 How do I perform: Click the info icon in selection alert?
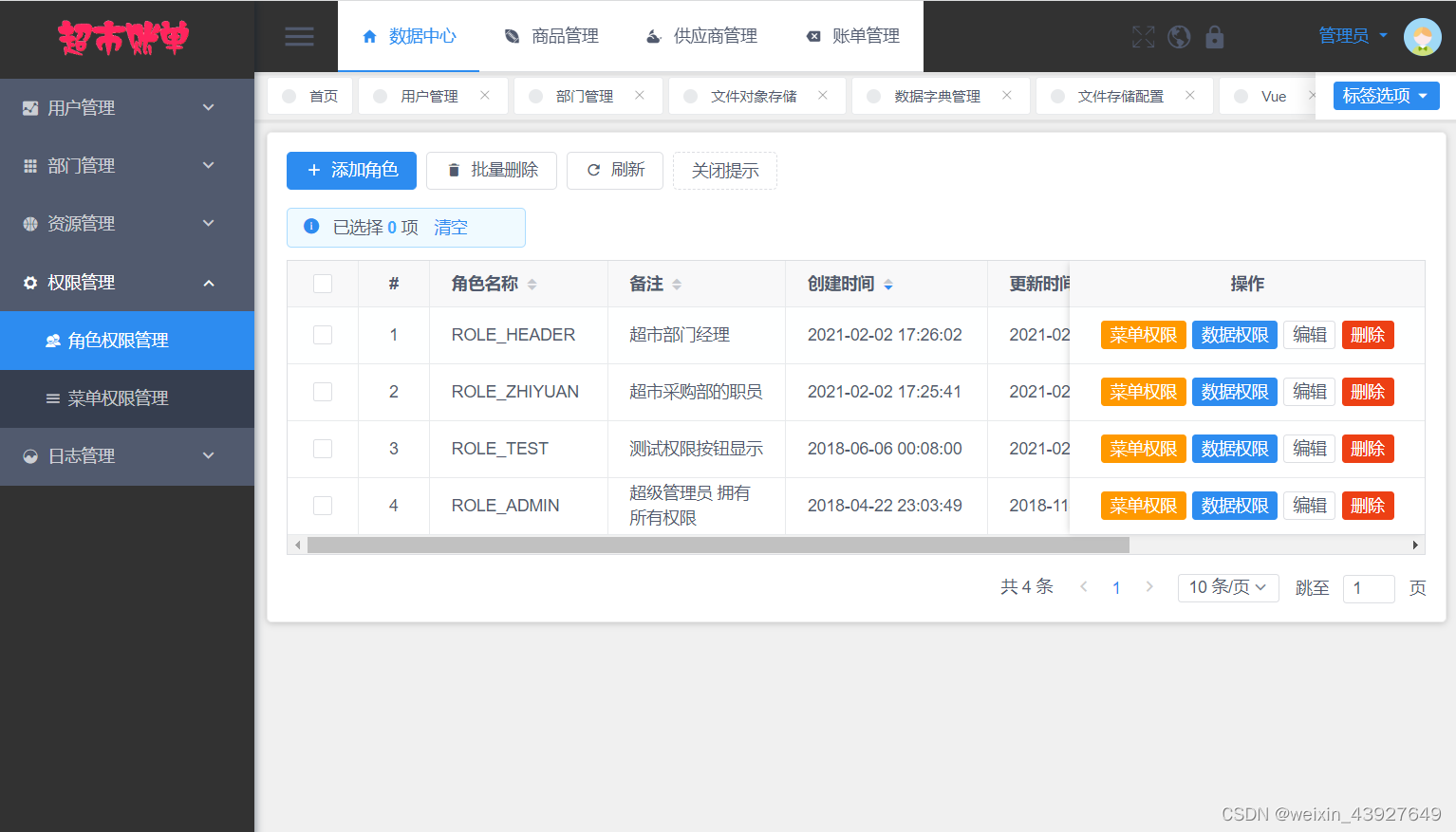[311, 226]
